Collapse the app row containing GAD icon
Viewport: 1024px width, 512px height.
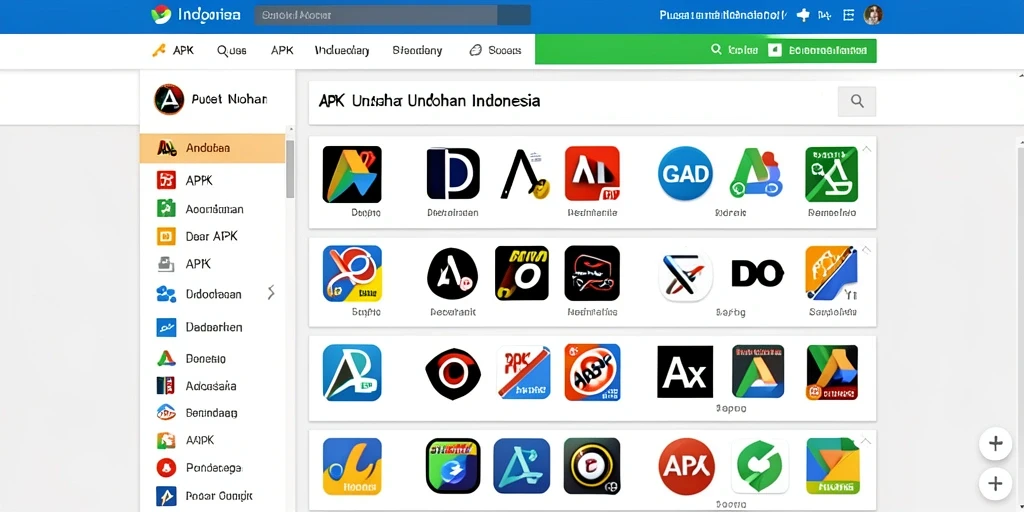(867, 149)
